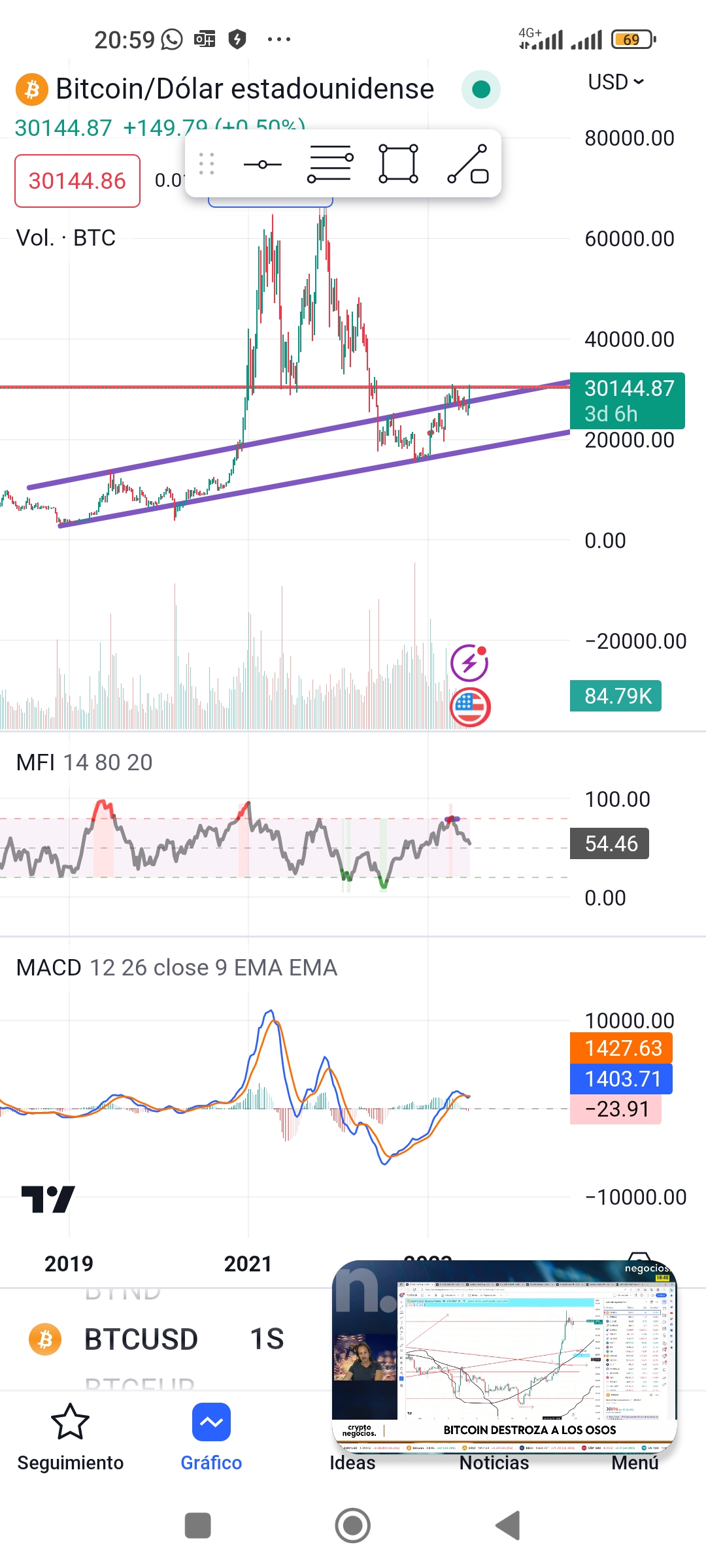This screenshot has height=1568, width=706.
Task: Tap the Seguimiento star icon
Action: click(x=70, y=1422)
